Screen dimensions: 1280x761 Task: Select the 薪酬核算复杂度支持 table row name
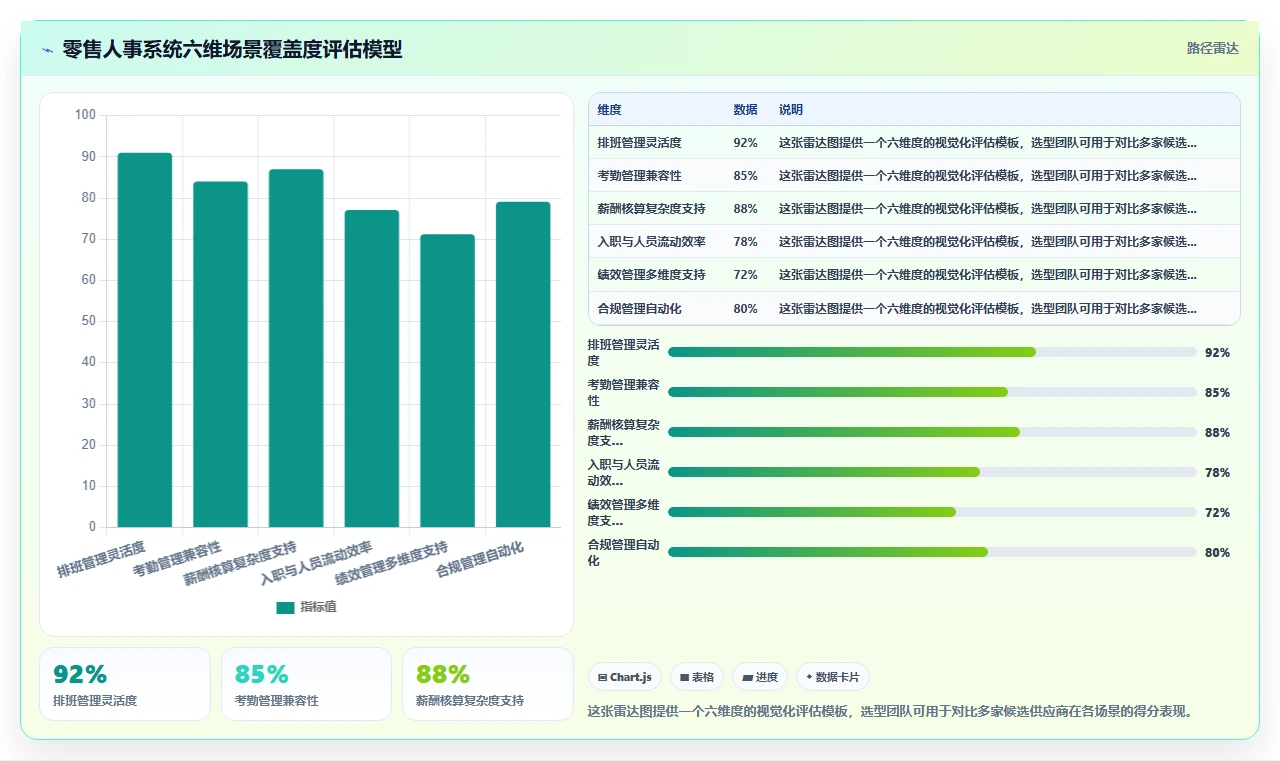[651, 209]
